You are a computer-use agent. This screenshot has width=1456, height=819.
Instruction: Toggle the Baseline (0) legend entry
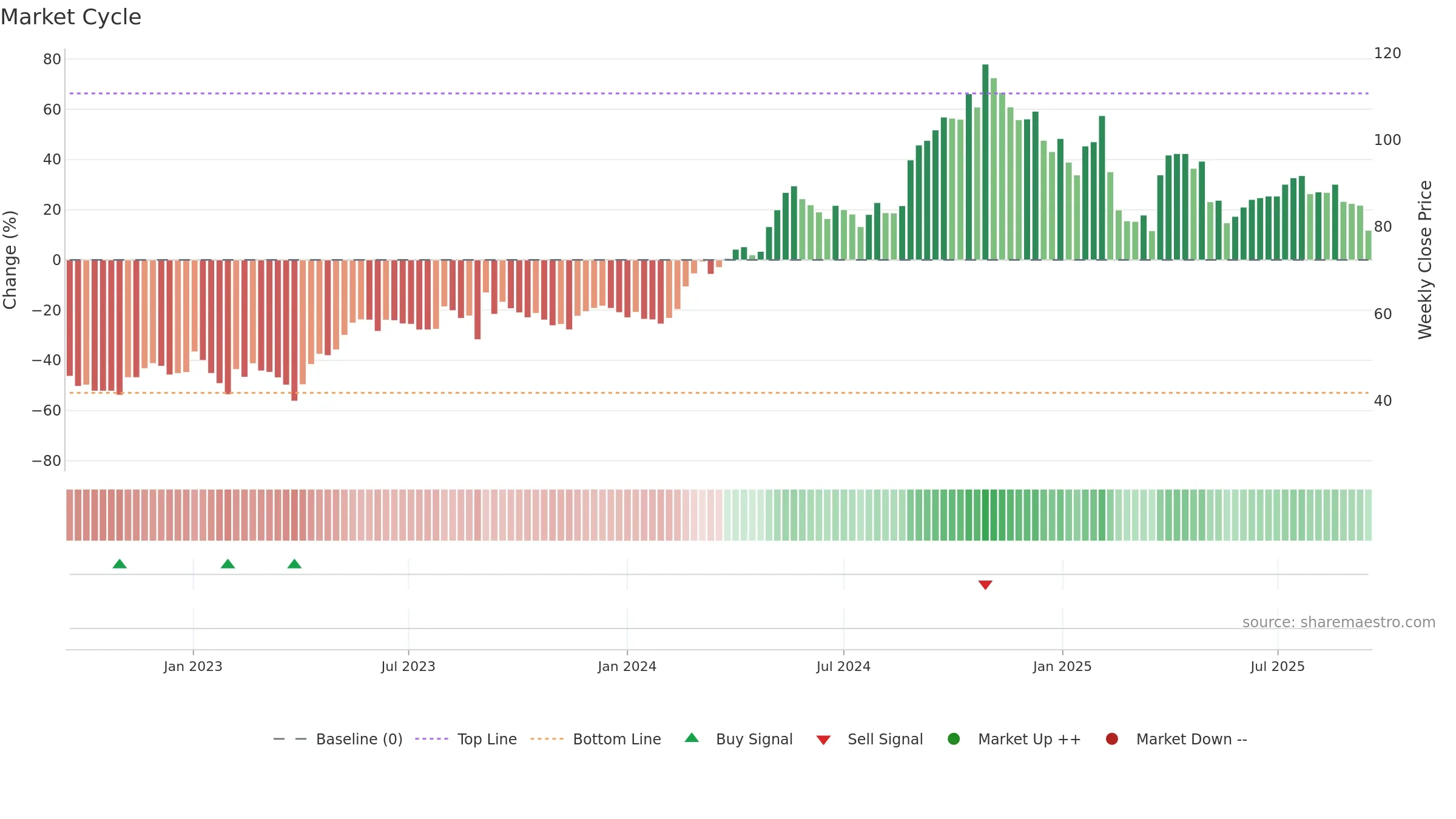click(x=338, y=739)
